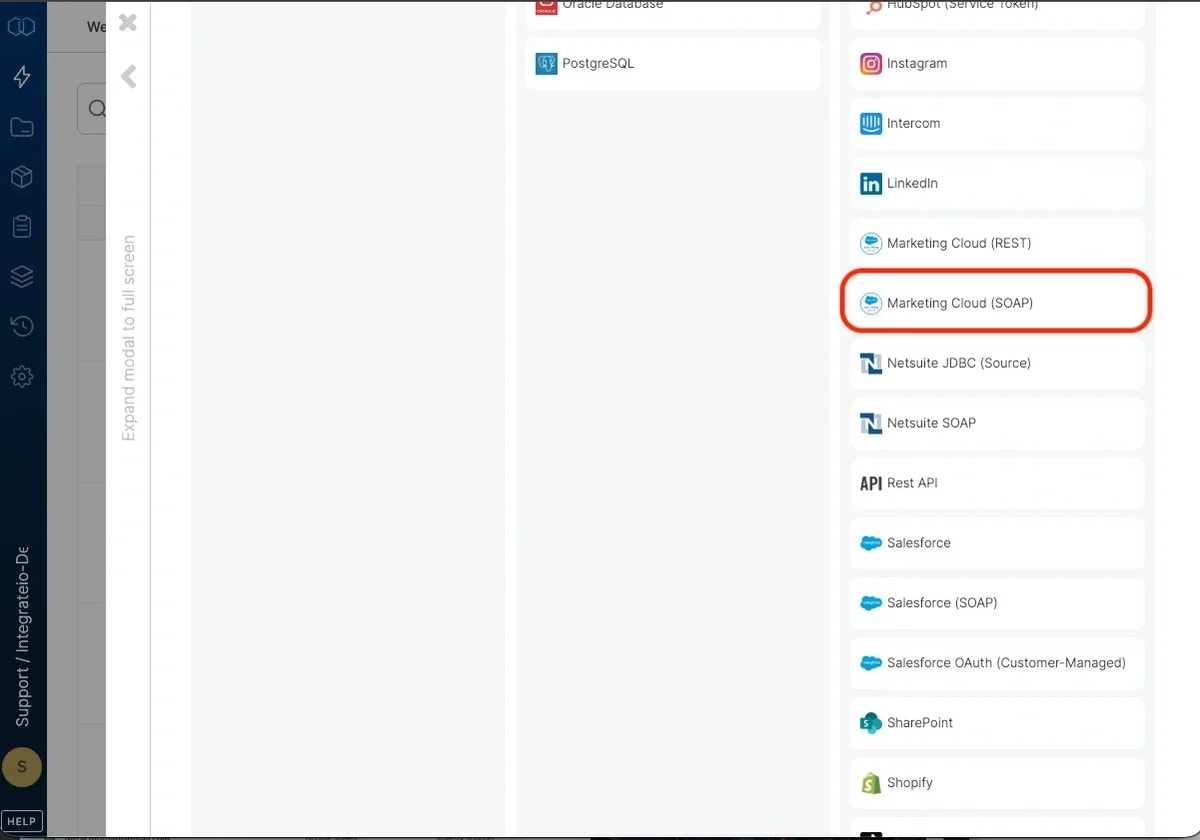
Task: Click the Salesforce cloud logo icon
Action: pyautogui.click(x=871, y=544)
